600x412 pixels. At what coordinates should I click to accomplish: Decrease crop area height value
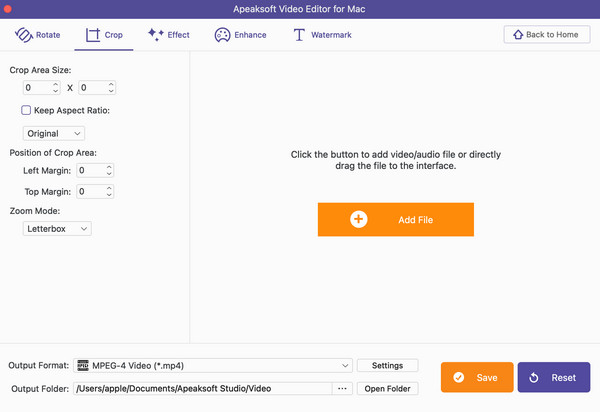coord(111,91)
